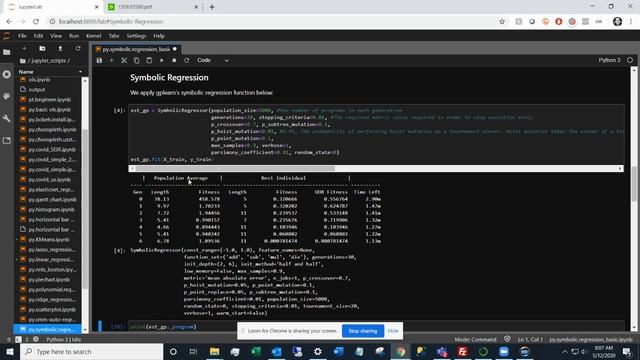The image size is (640, 360).
Task: Open py.KMeans.ipynb file
Action: [49, 240]
